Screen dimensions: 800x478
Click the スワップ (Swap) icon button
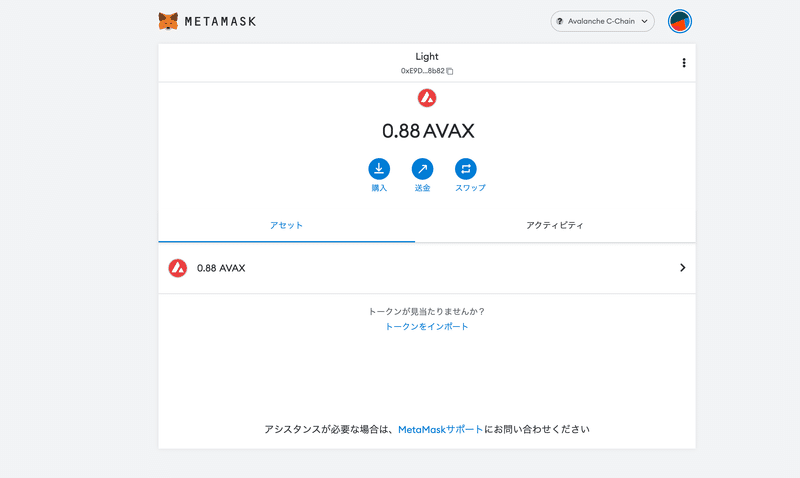466,169
